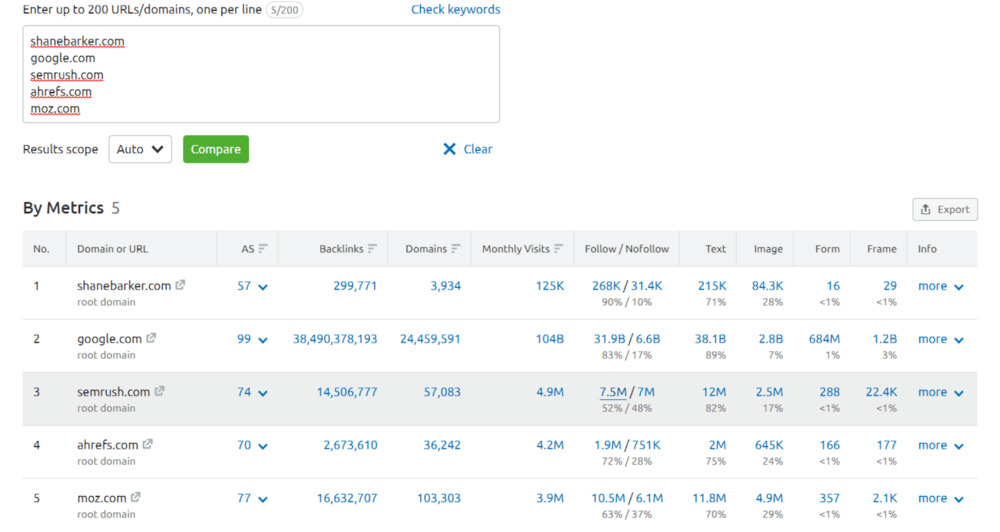1000x532 pixels.
Task: Click backlinks value 2,673,610
Action: click(x=350, y=445)
